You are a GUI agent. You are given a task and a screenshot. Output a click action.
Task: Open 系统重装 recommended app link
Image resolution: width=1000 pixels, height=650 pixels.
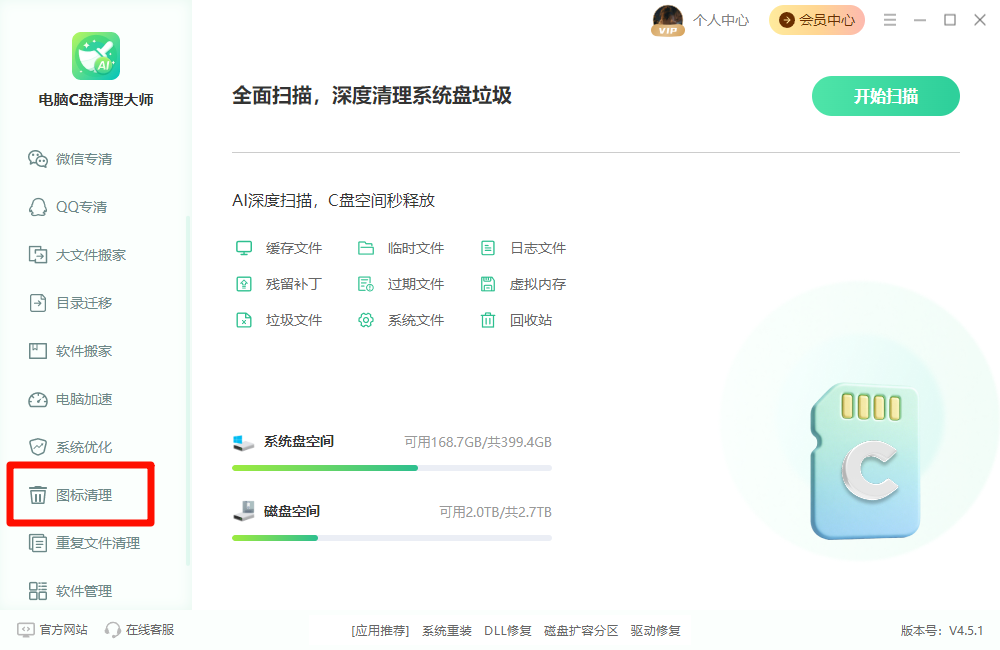(446, 631)
